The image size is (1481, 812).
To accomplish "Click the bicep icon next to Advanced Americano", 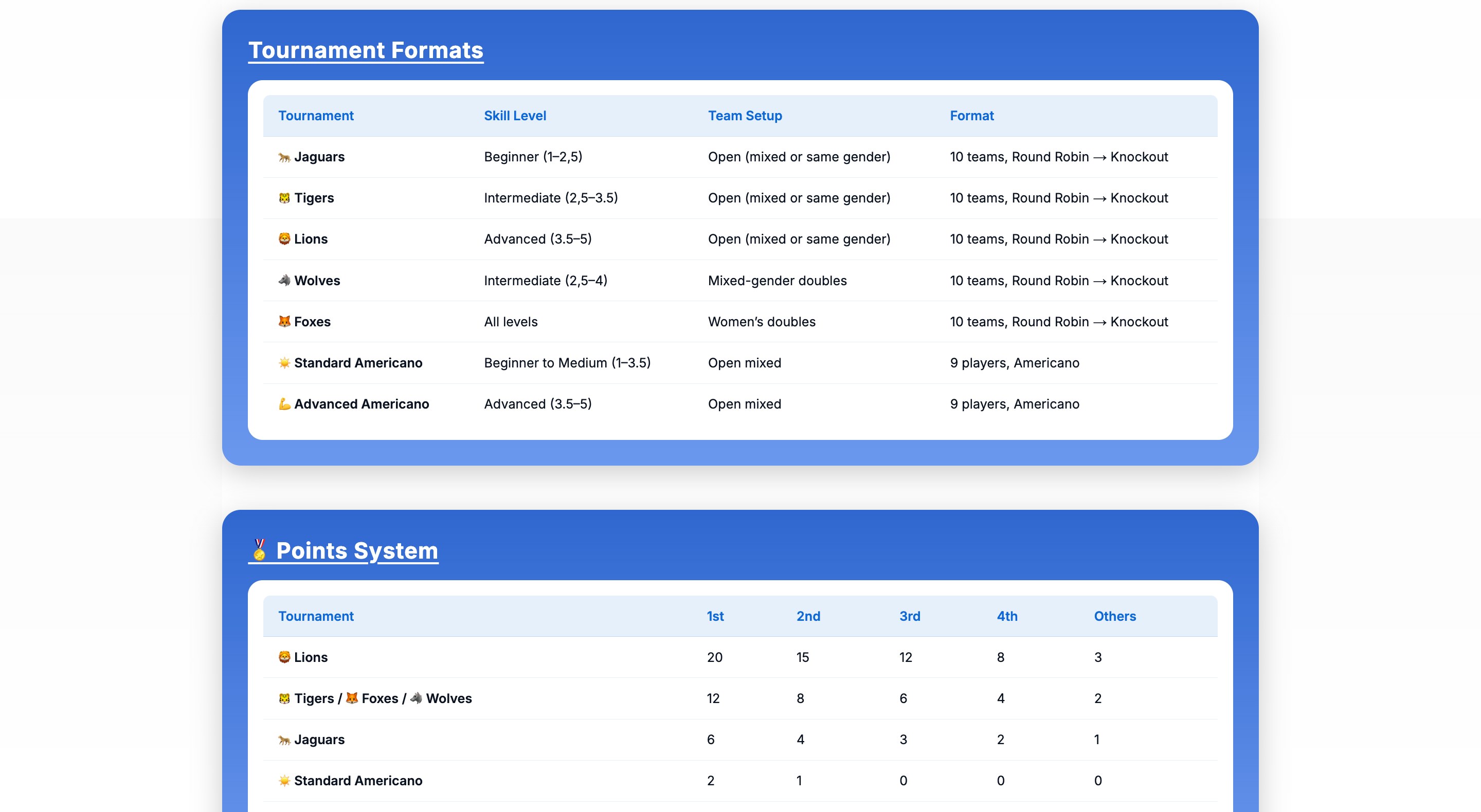I will [283, 404].
